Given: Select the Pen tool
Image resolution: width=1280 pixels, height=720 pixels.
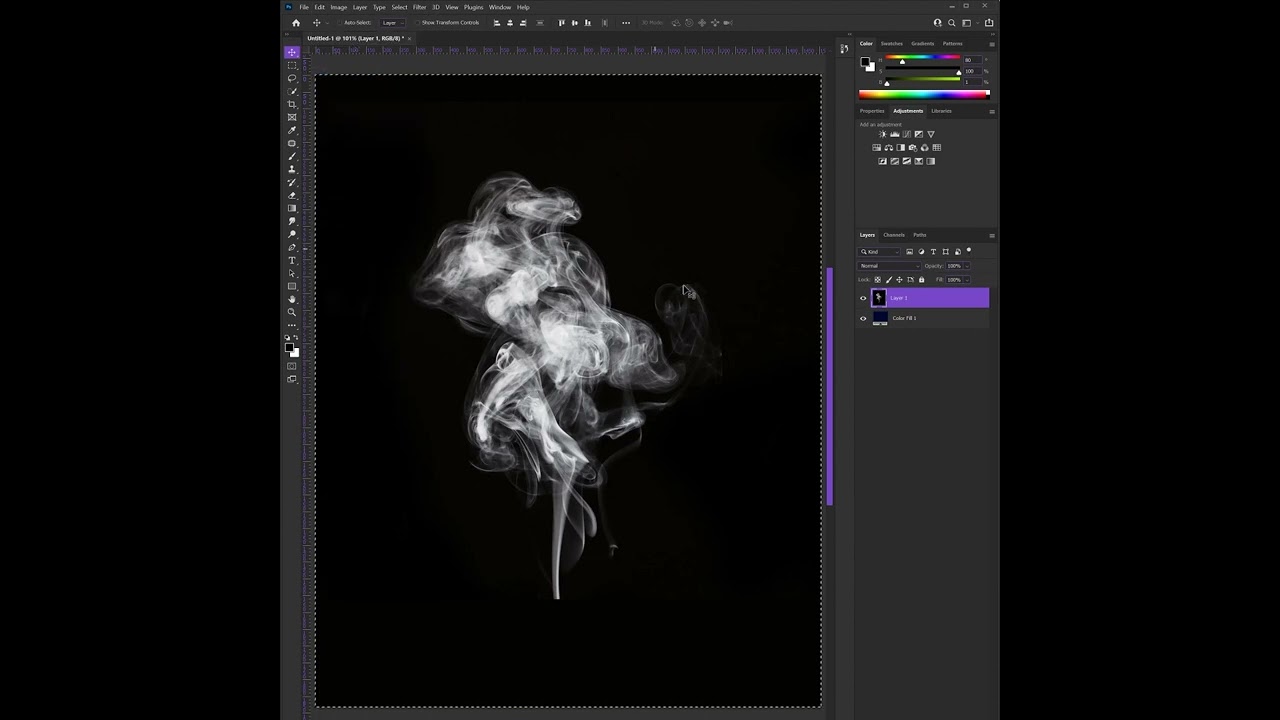Looking at the screenshot, I should (x=292, y=247).
